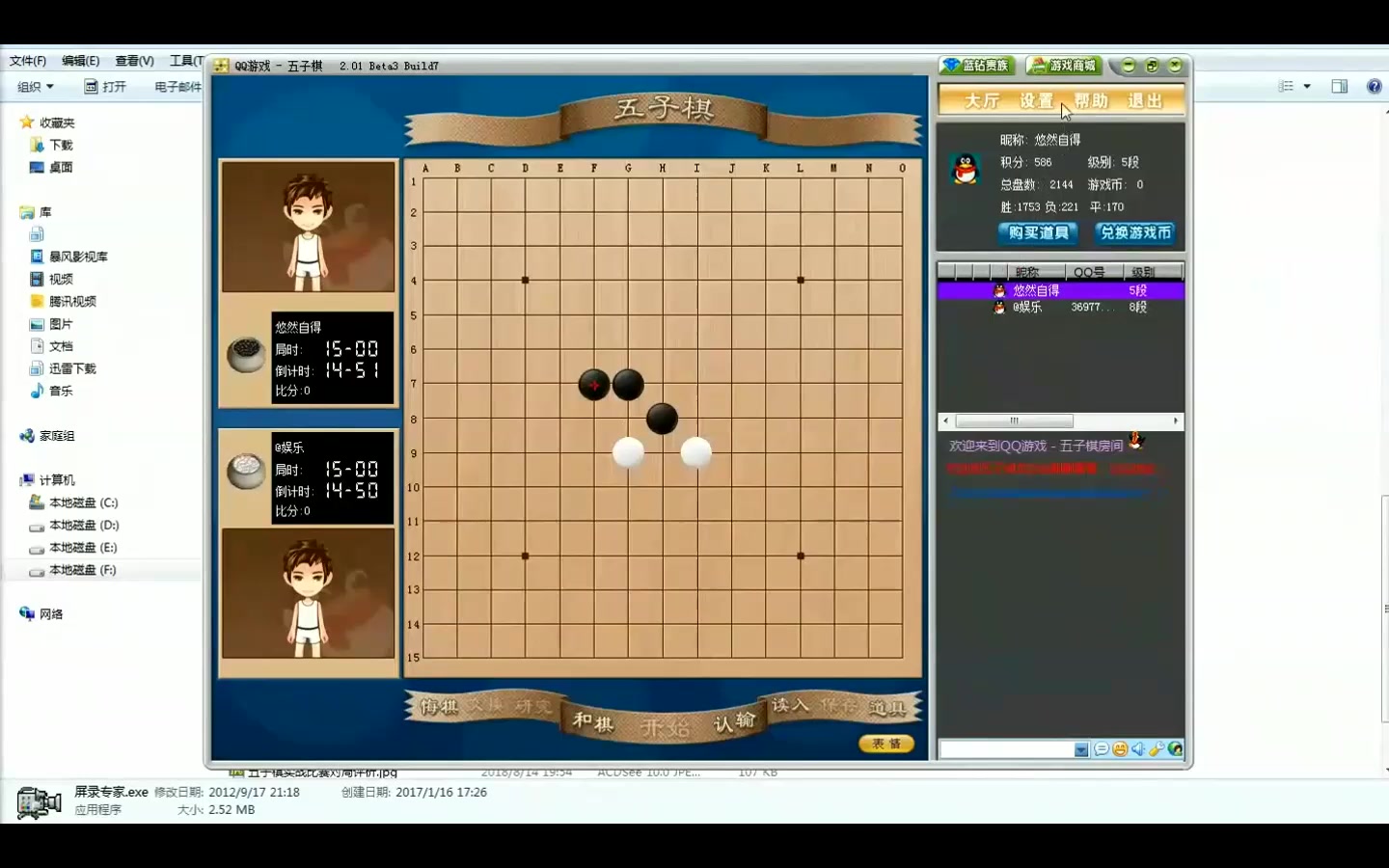
Task: Open the 帮助 help menu
Action: coord(1091,101)
